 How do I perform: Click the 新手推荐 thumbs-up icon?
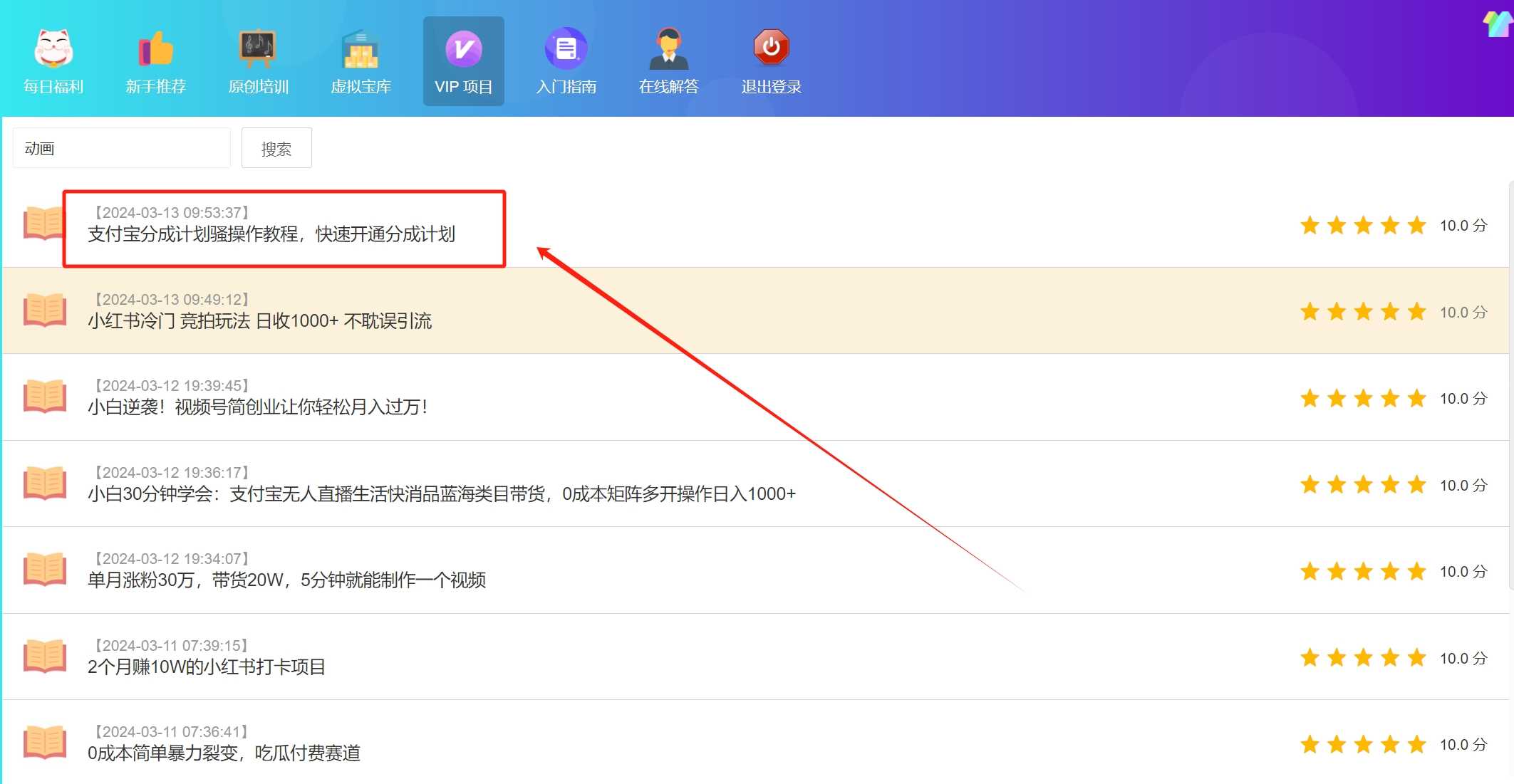point(156,48)
